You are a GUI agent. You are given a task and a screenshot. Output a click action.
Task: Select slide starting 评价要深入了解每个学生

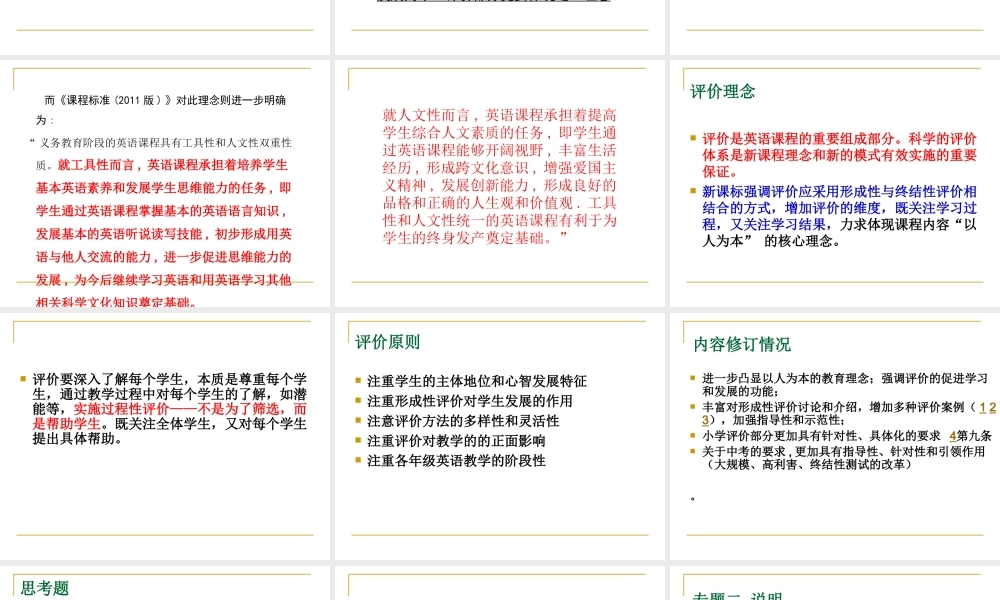(165, 436)
